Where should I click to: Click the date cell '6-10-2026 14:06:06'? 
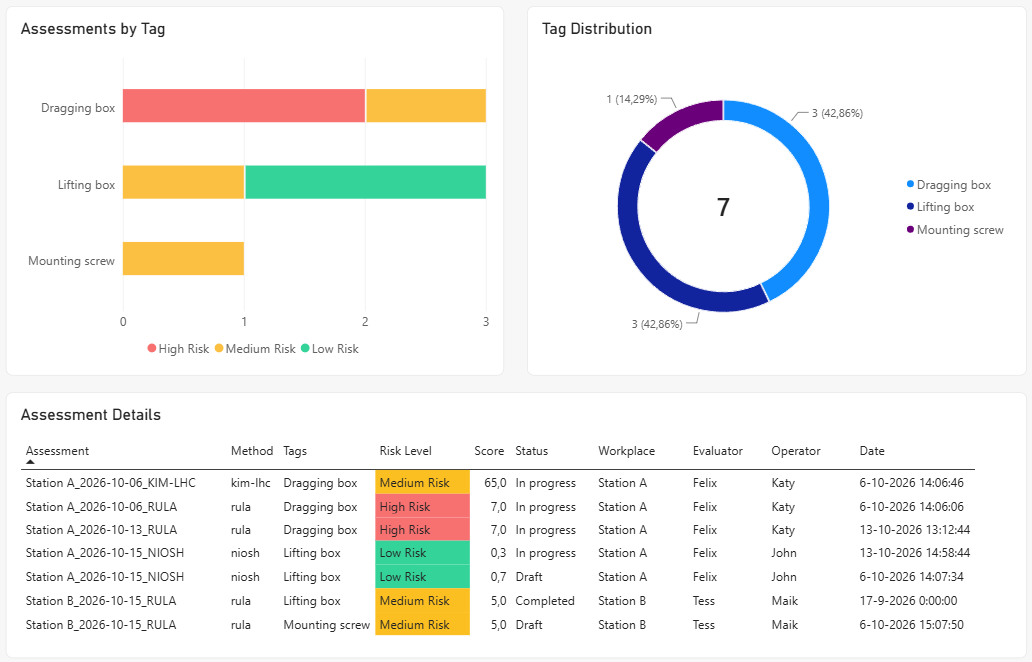912,507
